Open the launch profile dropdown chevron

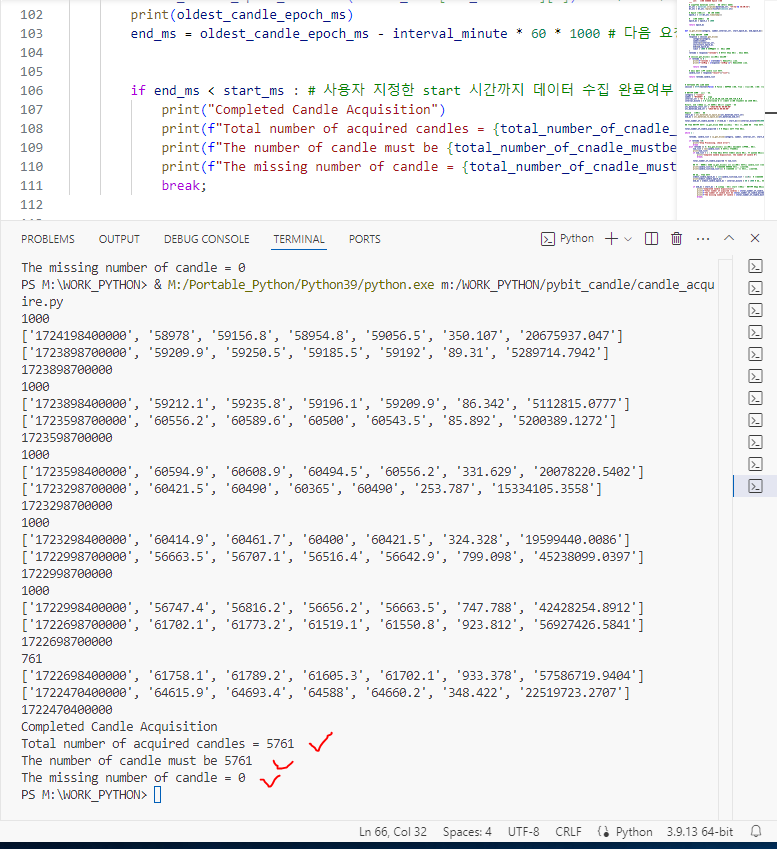coord(628,239)
